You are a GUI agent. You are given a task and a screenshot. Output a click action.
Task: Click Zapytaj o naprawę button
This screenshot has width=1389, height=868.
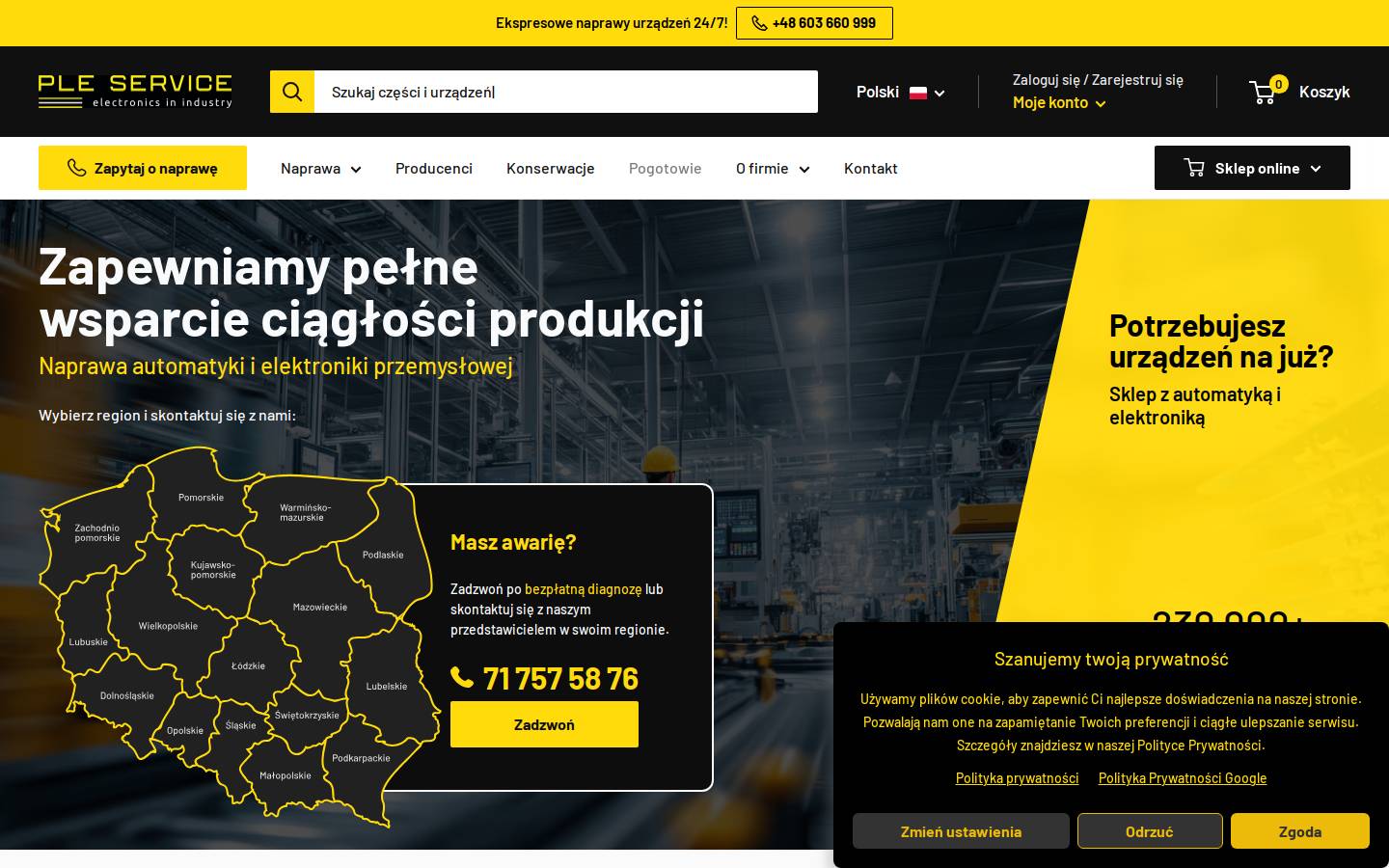143,168
